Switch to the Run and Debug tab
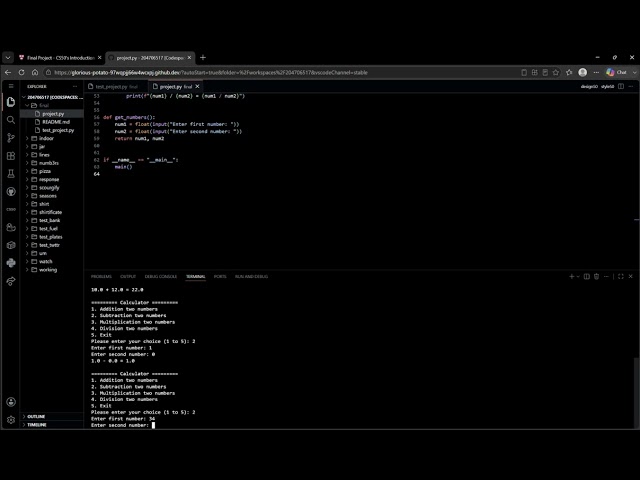 coord(251,276)
